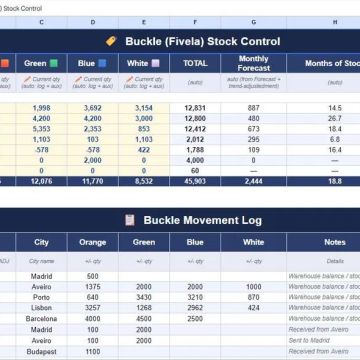This screenshot has height=360, width=360.
Task: Select White column sum 8,532
Action: point(144,181)
